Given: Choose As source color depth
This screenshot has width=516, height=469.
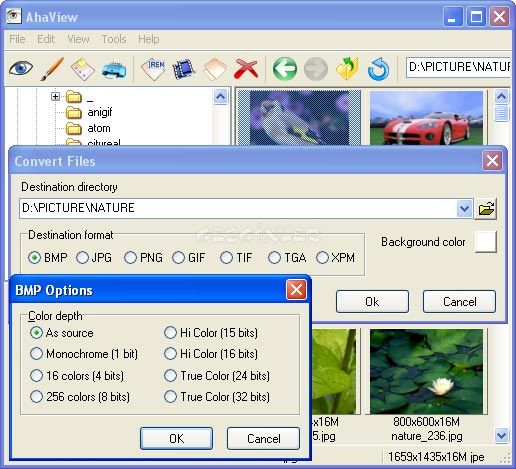Looking at the screenshot, I should [x=62, y=333].
